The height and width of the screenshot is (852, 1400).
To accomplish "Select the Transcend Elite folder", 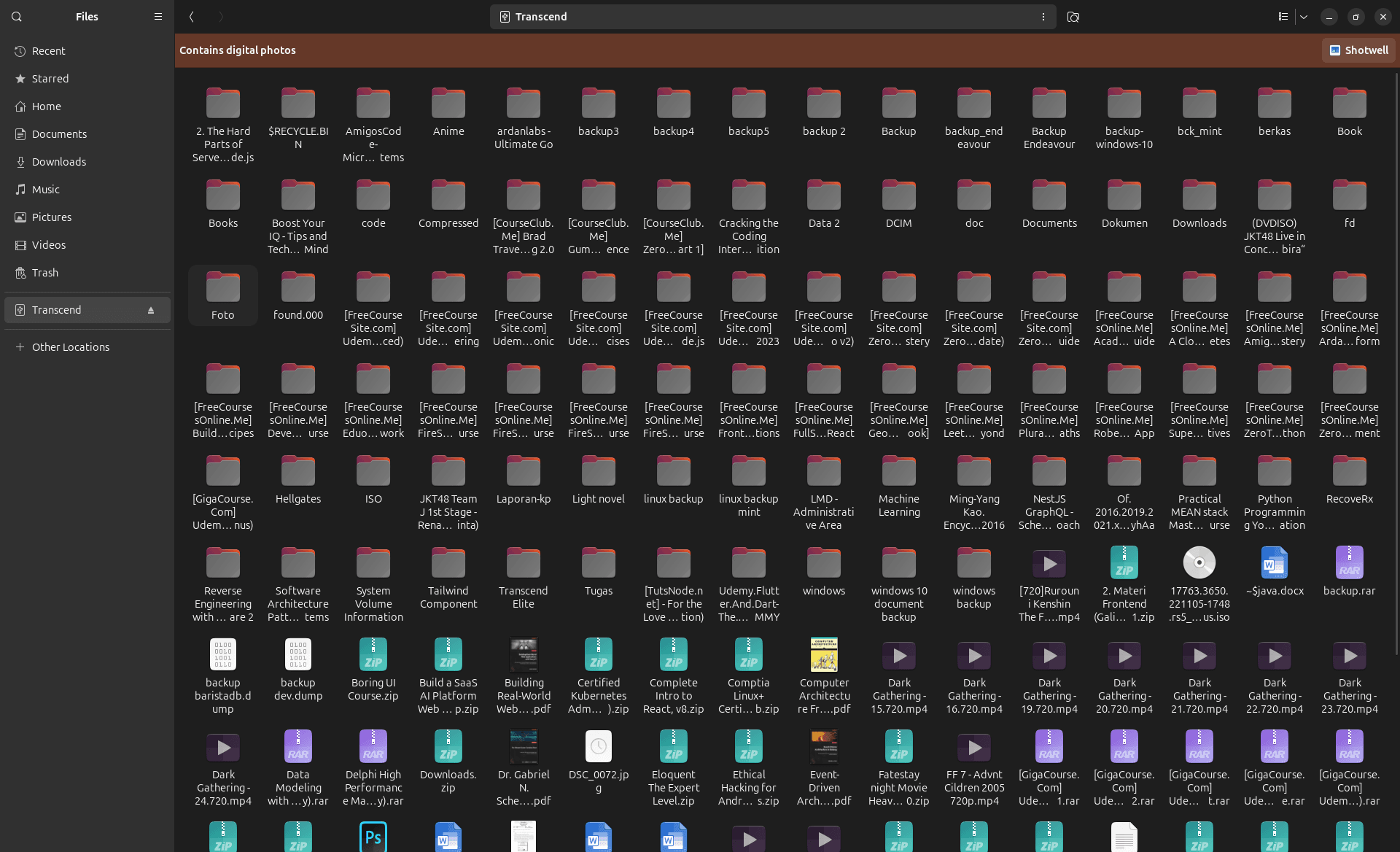I will 524,578.
